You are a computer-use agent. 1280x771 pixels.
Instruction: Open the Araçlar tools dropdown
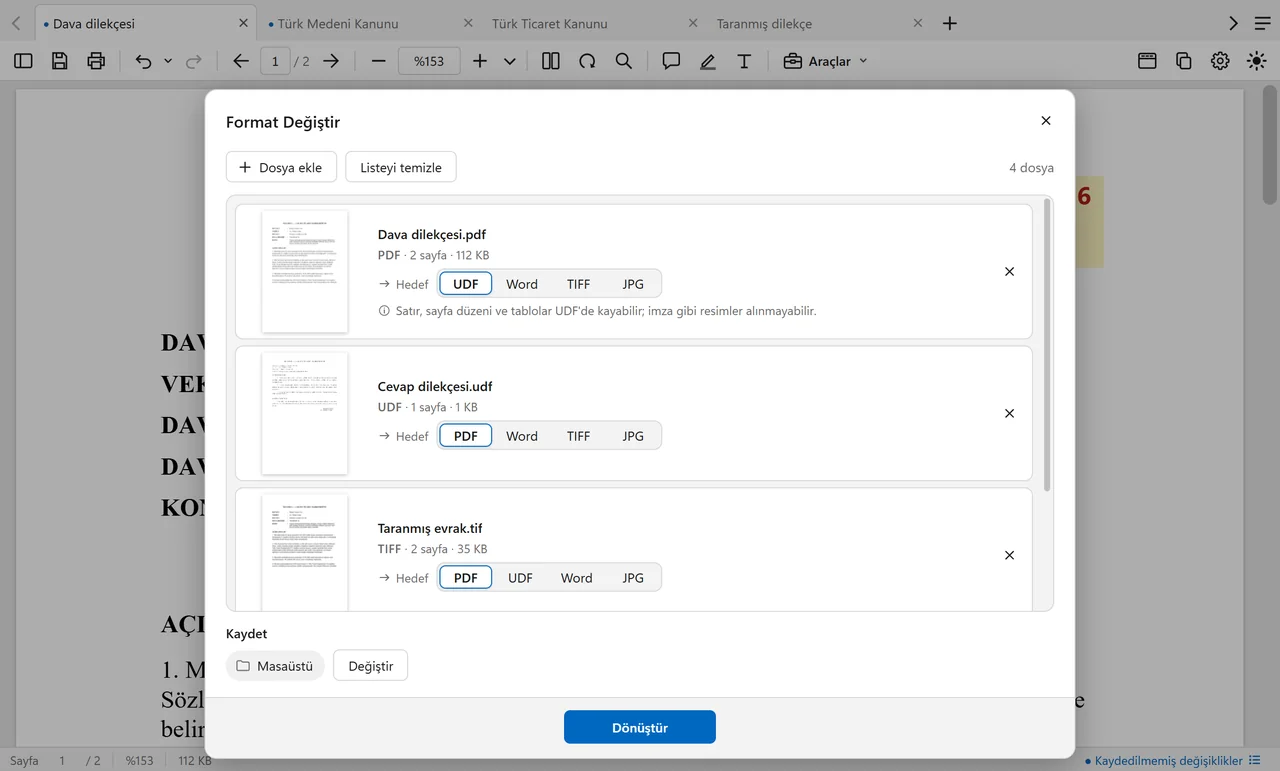point(825,61)
